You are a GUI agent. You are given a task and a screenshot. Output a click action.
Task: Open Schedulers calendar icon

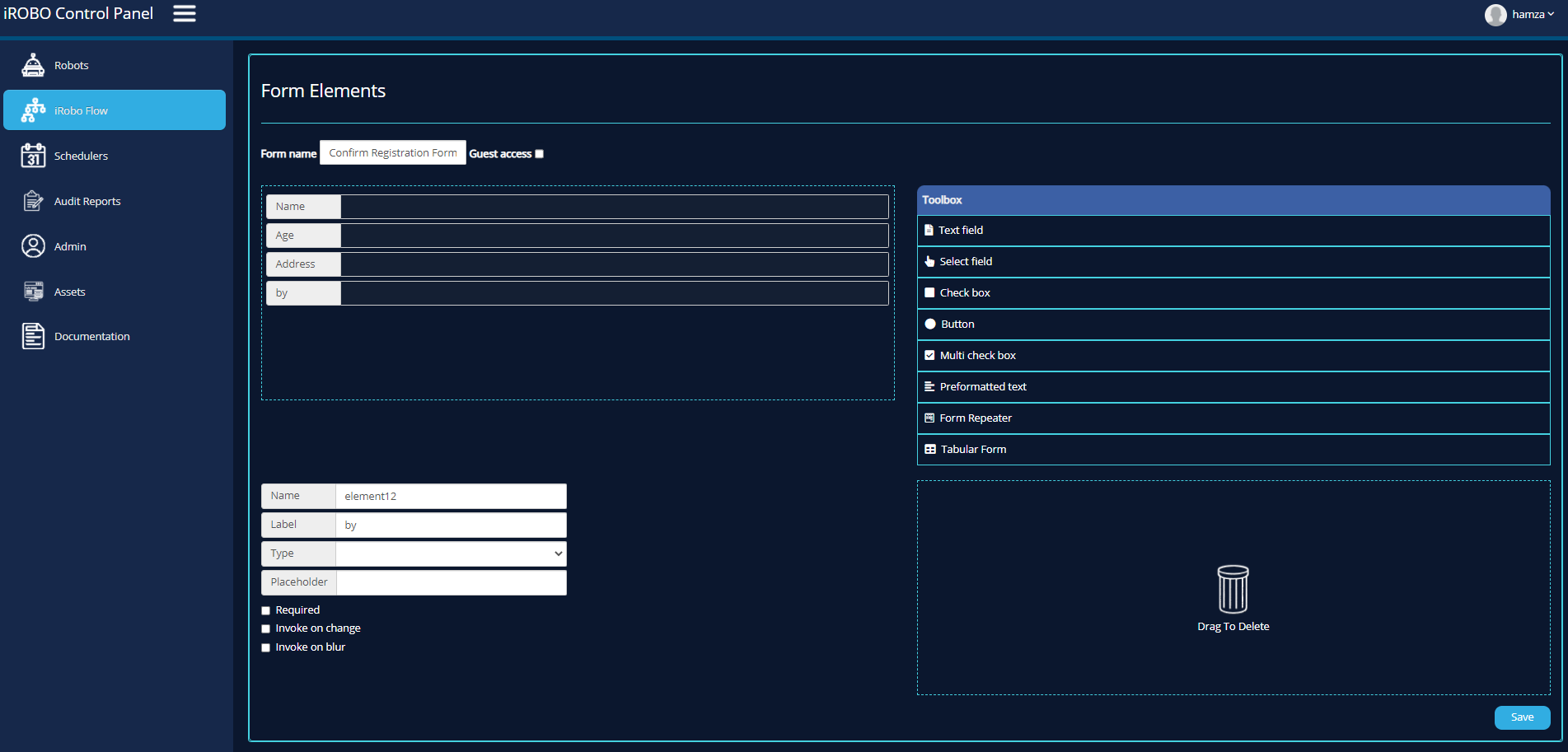pos(33,156)
